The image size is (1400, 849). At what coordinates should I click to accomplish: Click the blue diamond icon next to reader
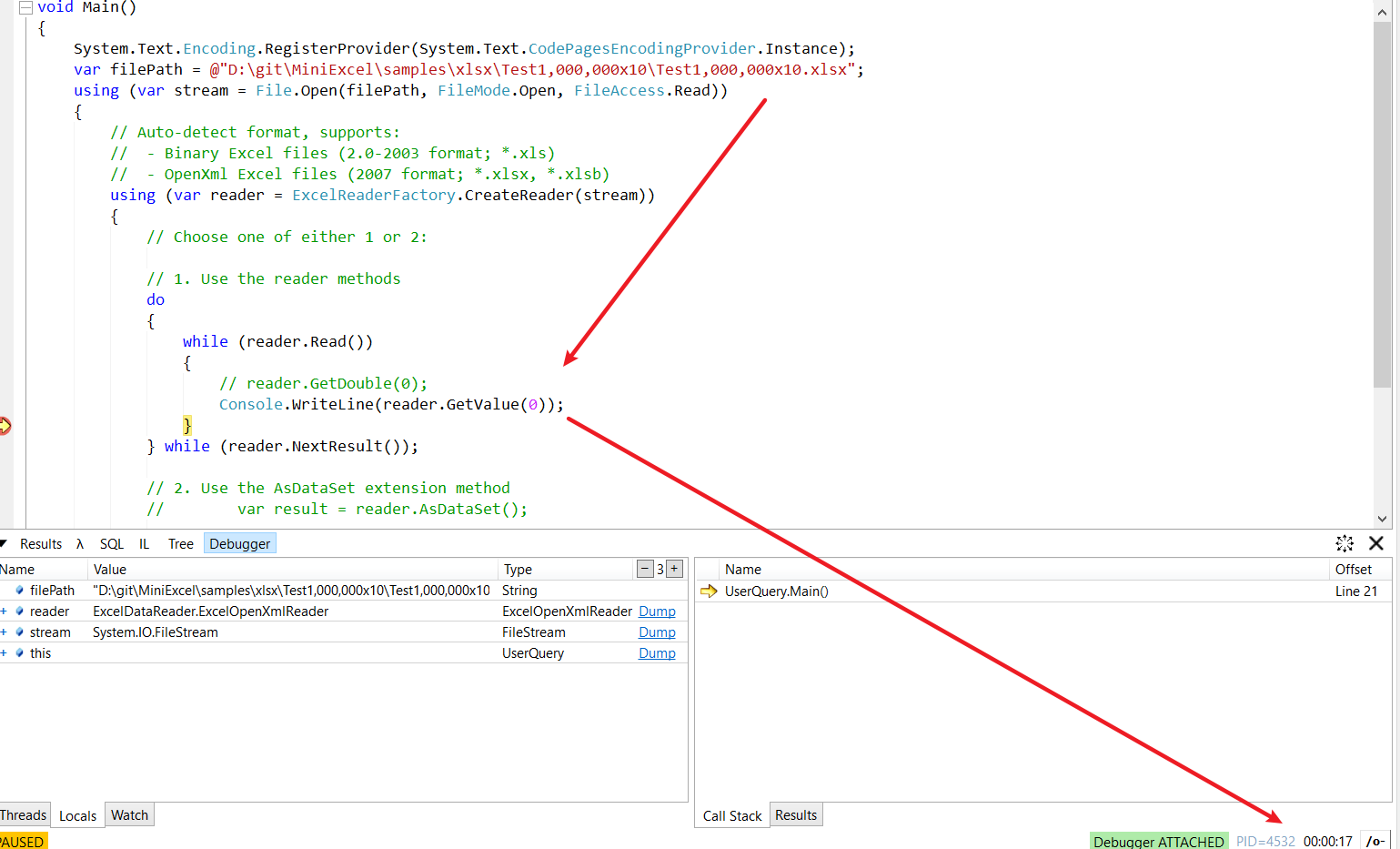coord(19,611)
